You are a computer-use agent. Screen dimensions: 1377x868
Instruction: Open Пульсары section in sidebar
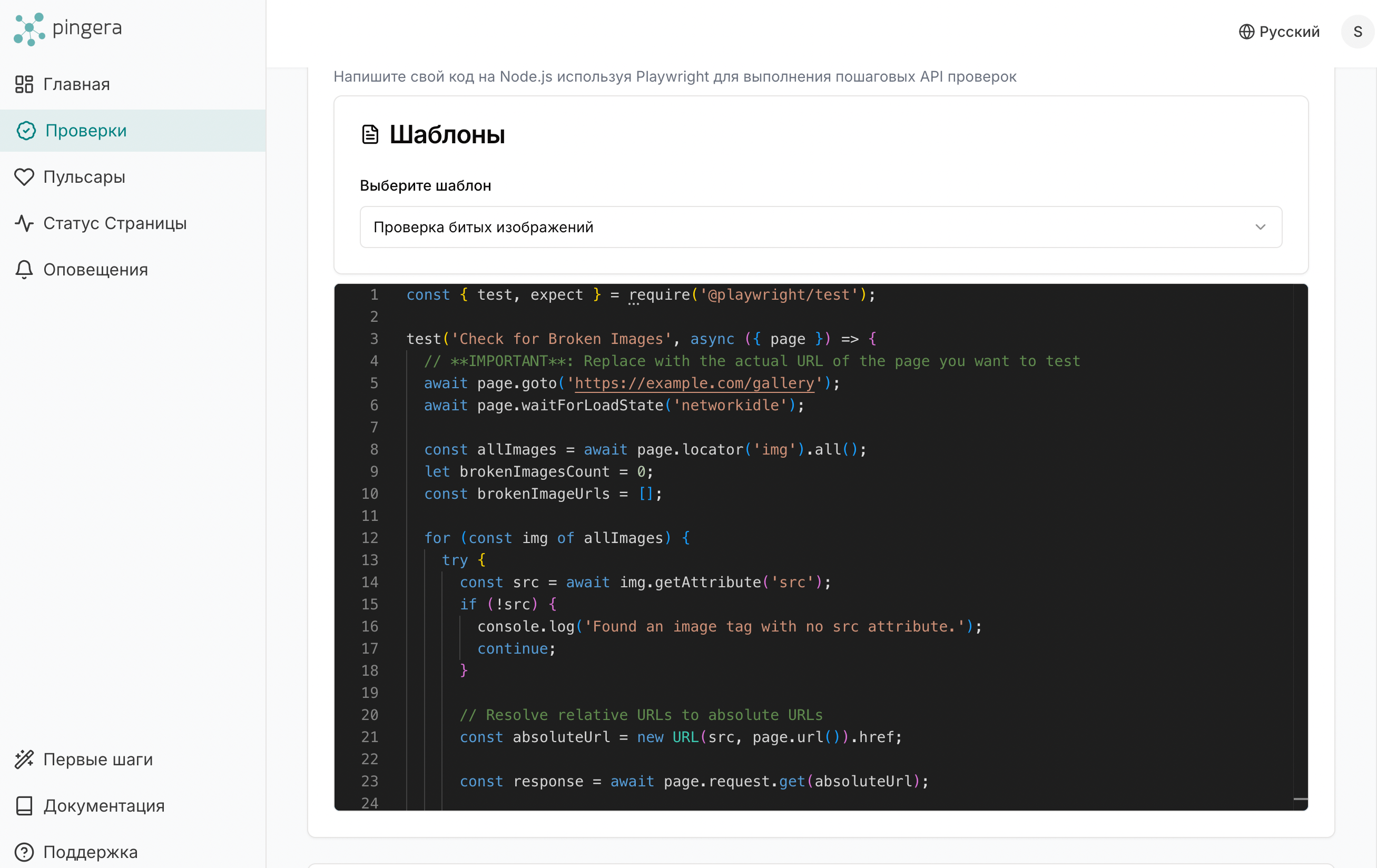[84, 176]
